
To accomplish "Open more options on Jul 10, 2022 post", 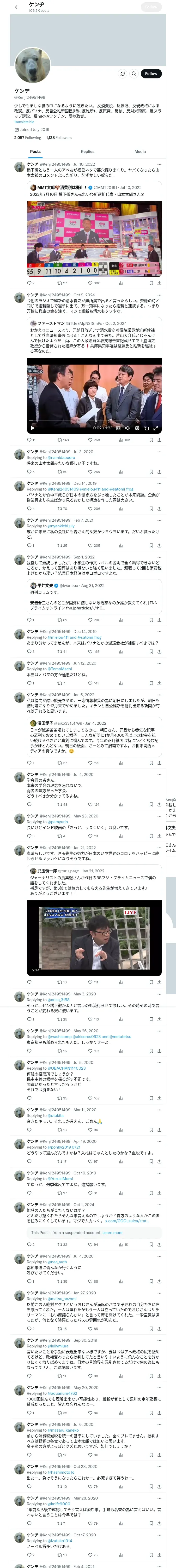I will (x=159, y=164).
